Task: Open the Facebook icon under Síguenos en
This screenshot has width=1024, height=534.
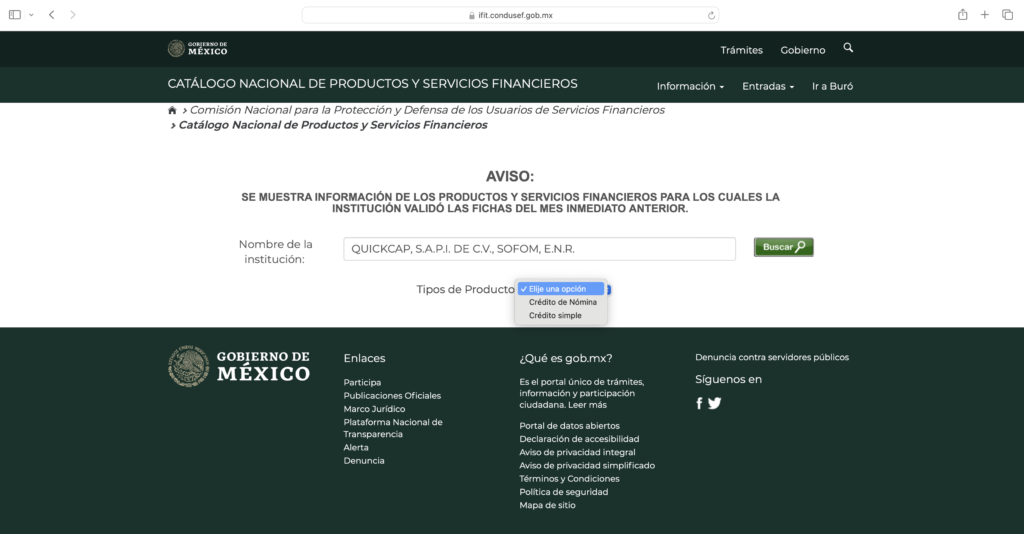Action: click(x=699, y=403)
